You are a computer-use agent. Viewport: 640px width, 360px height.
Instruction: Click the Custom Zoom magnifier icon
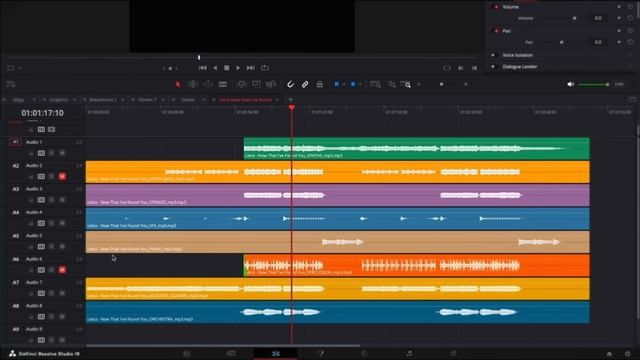[406, 84]
